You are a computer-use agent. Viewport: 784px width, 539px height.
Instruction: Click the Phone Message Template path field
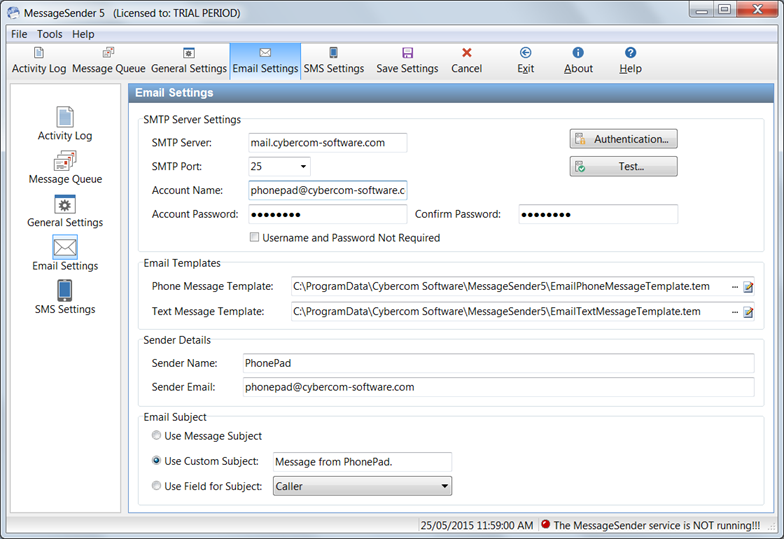tap(510, 286)
